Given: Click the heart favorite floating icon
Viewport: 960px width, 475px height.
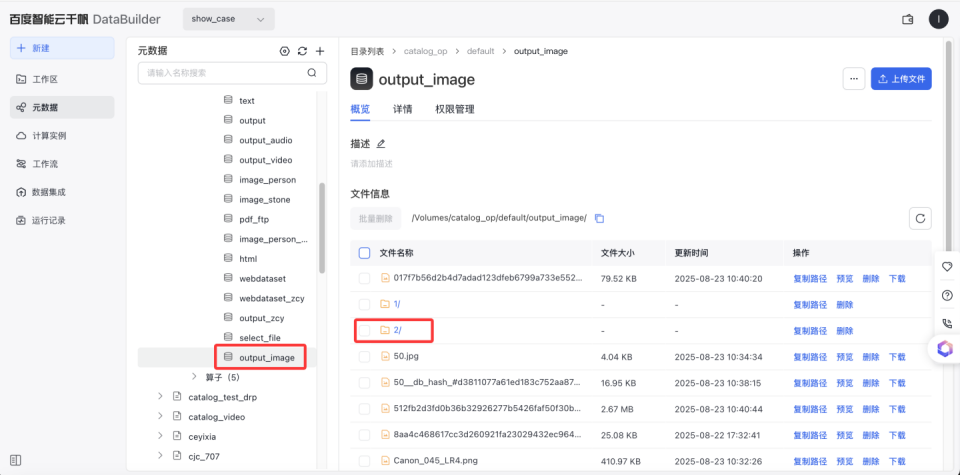Looking at the screenshot, I should pos(947,267).
